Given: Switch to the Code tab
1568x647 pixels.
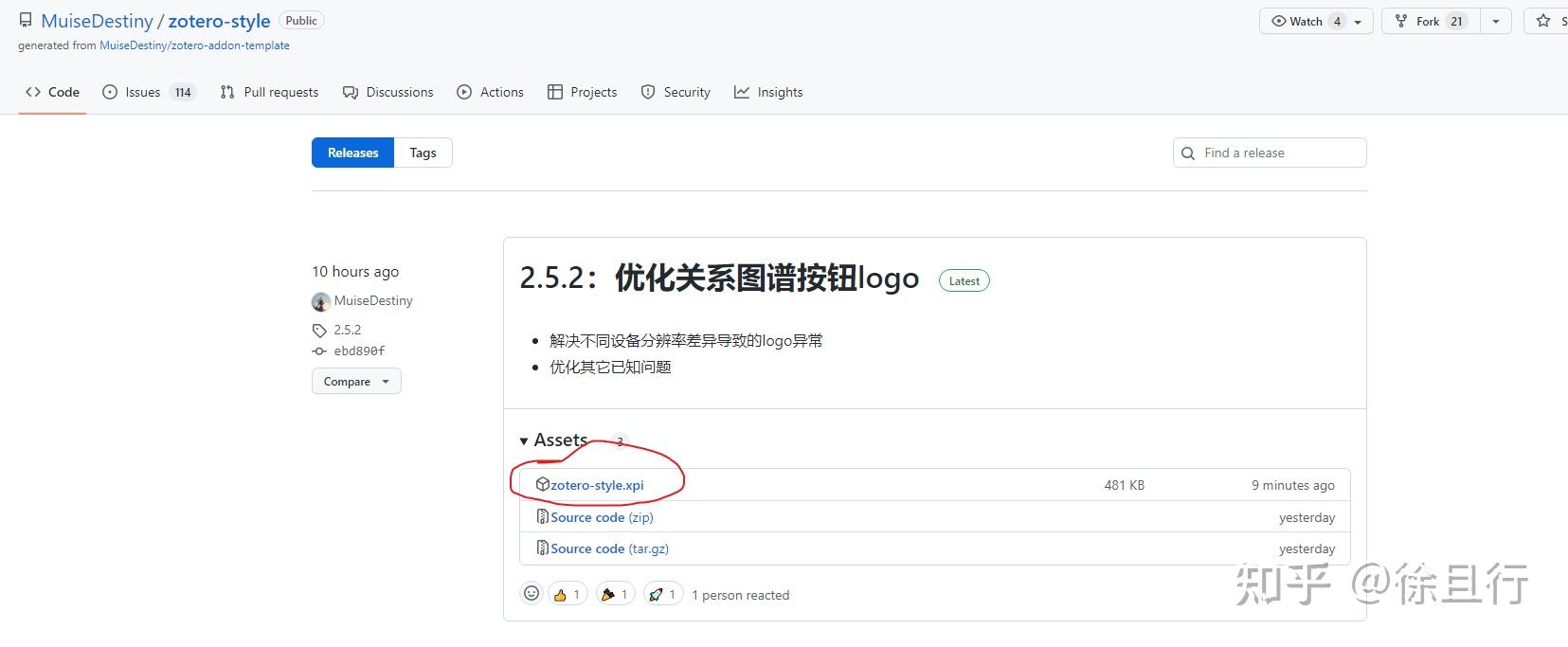Looking at the screenshot, I should 52,92.
